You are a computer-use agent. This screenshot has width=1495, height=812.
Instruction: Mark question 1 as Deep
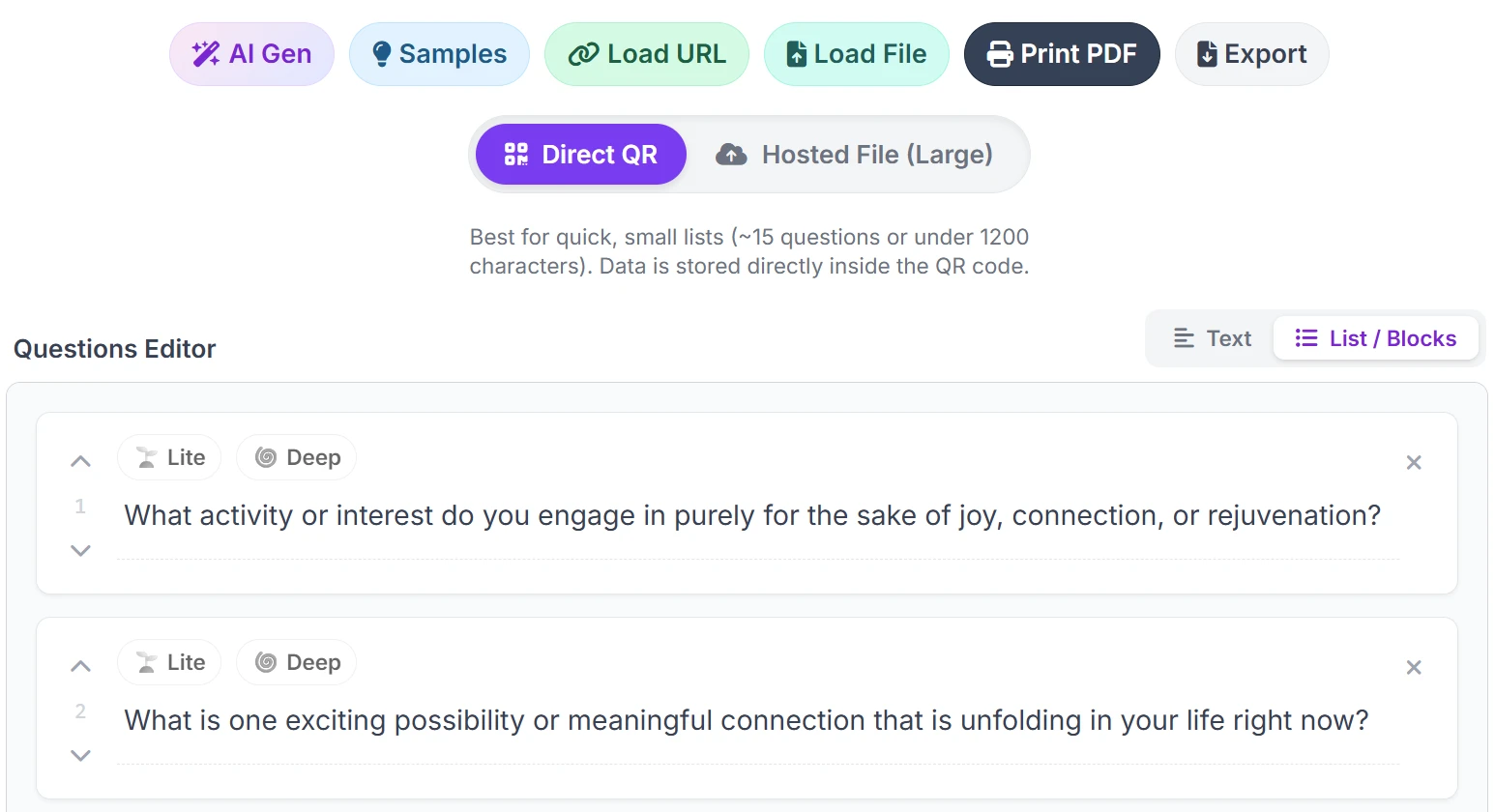tap(297, 457)
